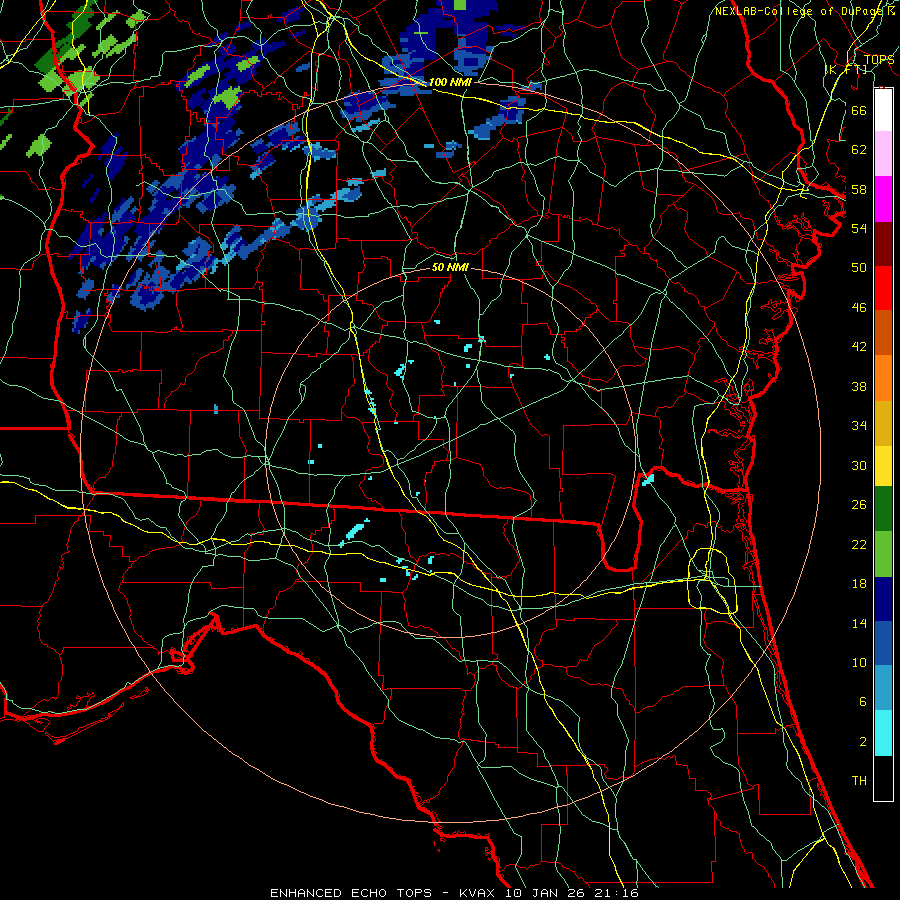The image size is (900, 900).
Task: Click the legend value '14'
Action: 859,623
